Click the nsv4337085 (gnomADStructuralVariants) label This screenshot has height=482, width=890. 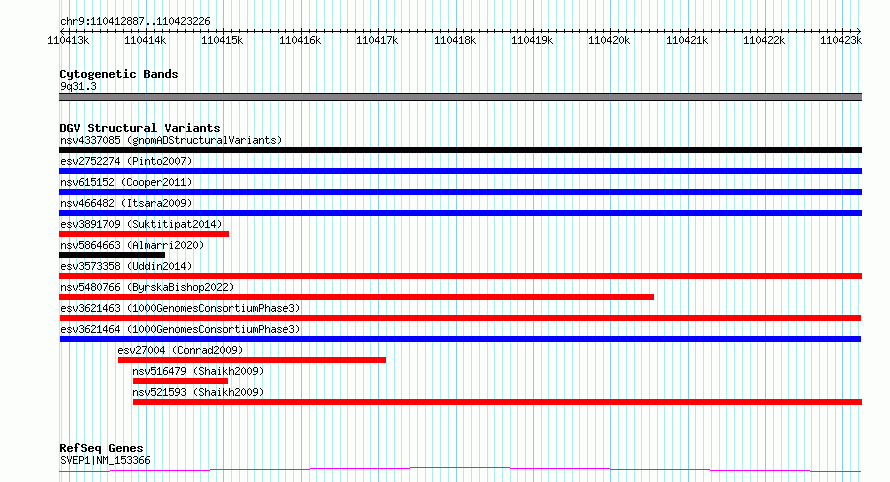[x=171, y=140]
